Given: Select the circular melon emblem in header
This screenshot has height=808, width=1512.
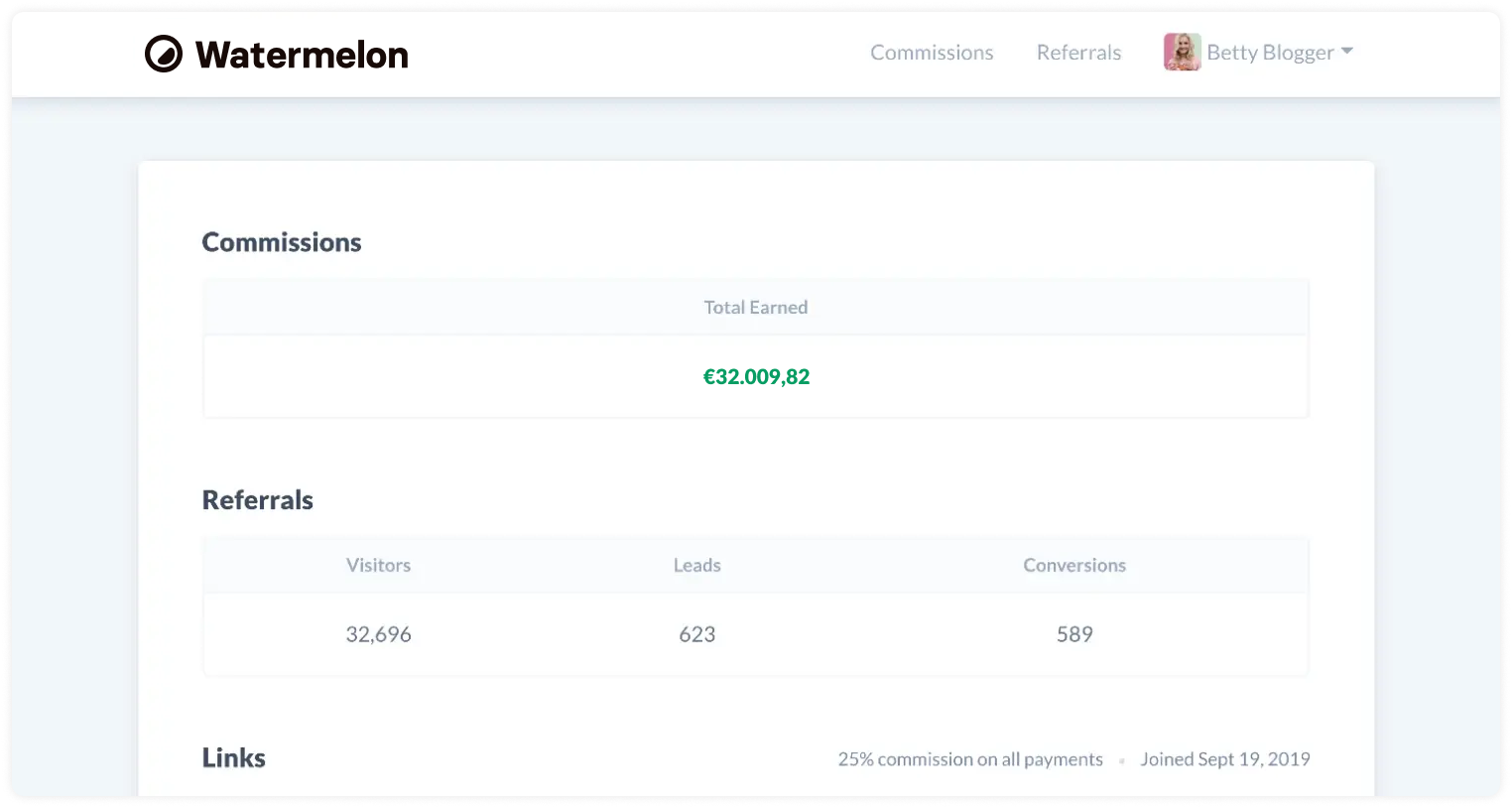Looking at the screenshot, I should pyautogui.click(x=166, y=55).
